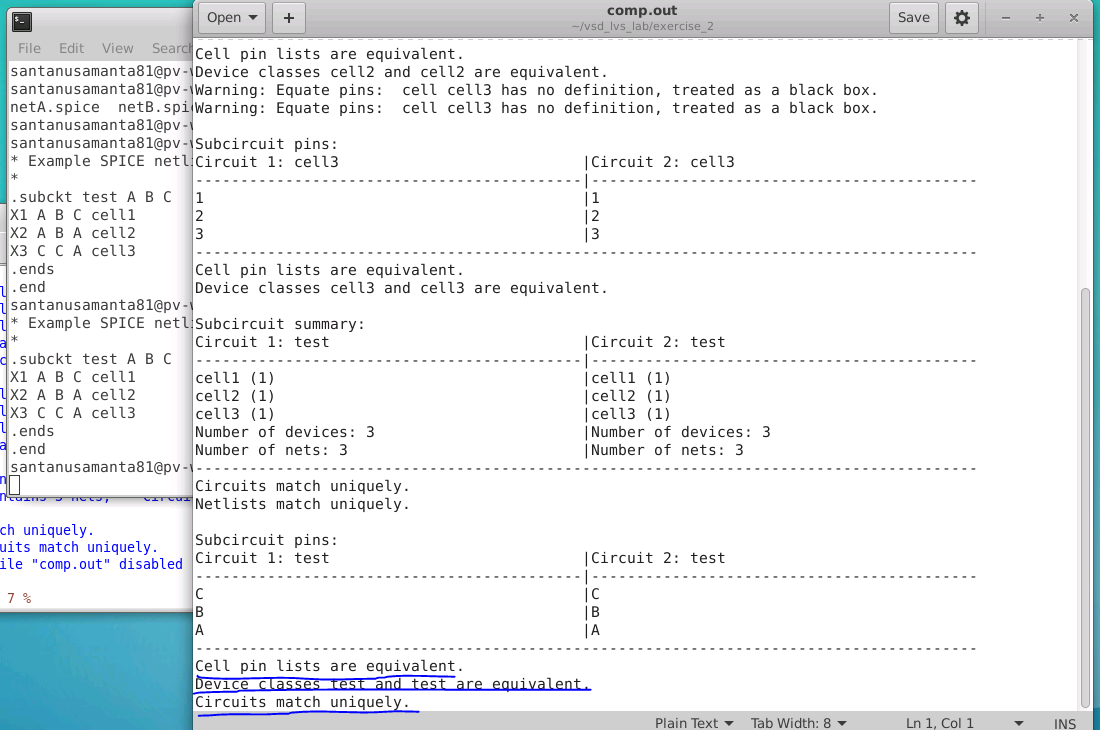1100x730 pixels.
Task: Open the terminal's File menu
Action: [28, 48]
